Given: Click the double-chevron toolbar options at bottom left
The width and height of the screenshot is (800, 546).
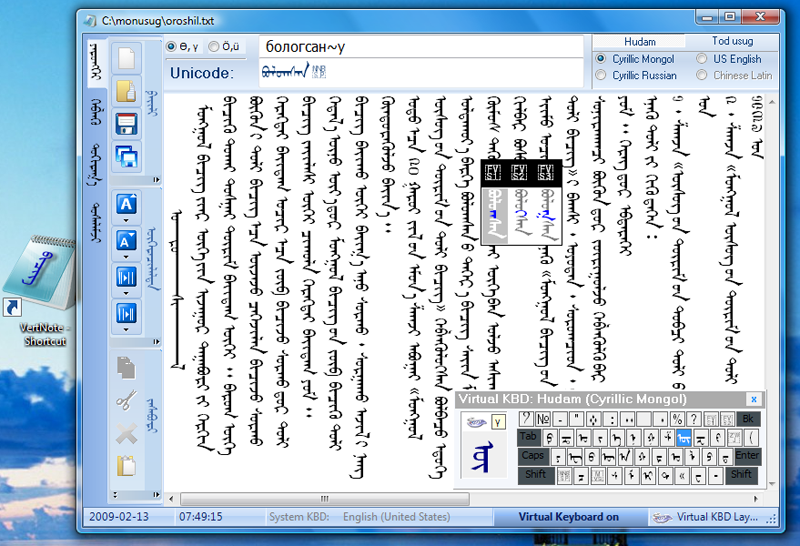Looking at the screenshot, I should click(x=115, y=494).
